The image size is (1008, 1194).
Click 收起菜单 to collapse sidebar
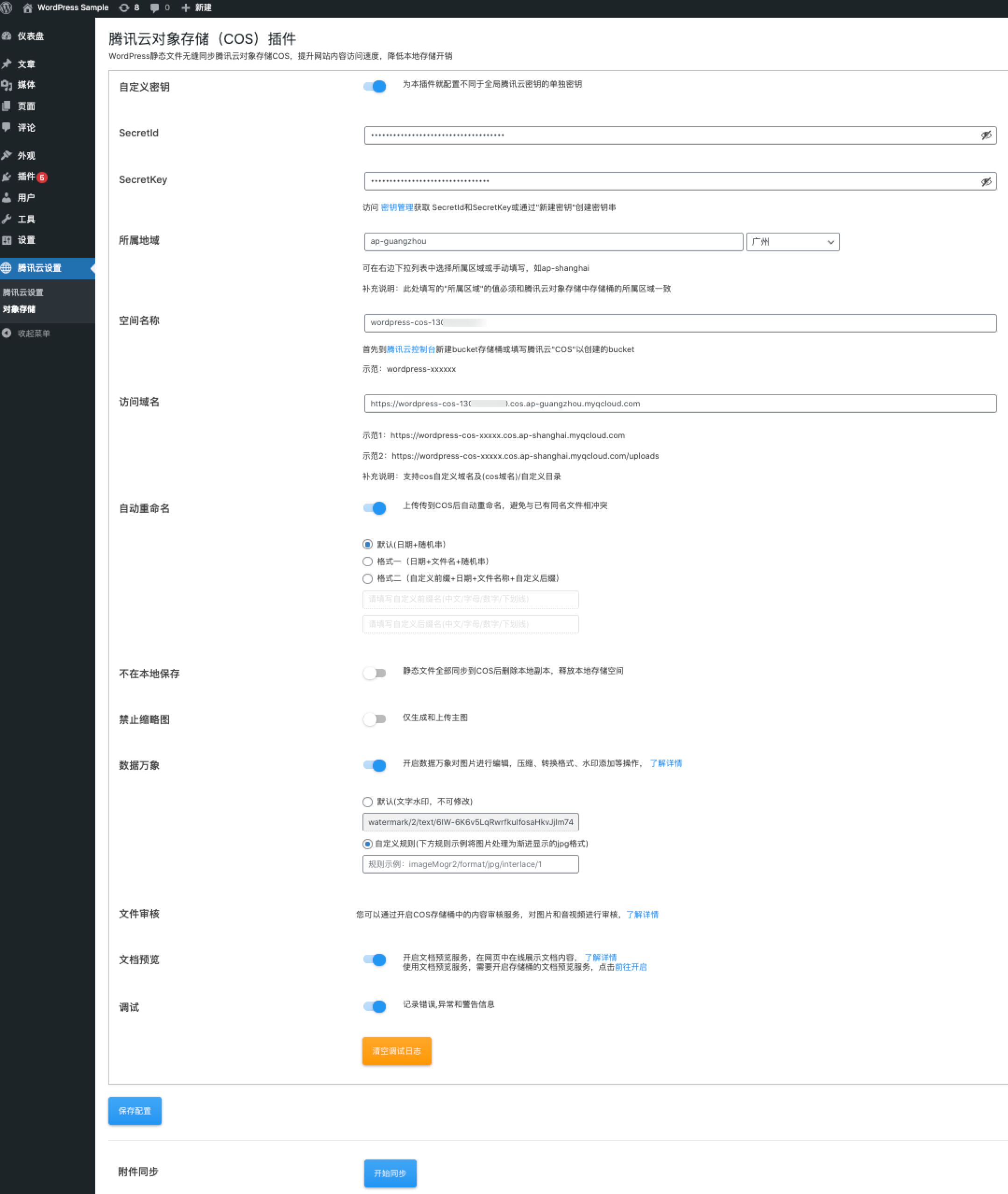tap(34, 333)
